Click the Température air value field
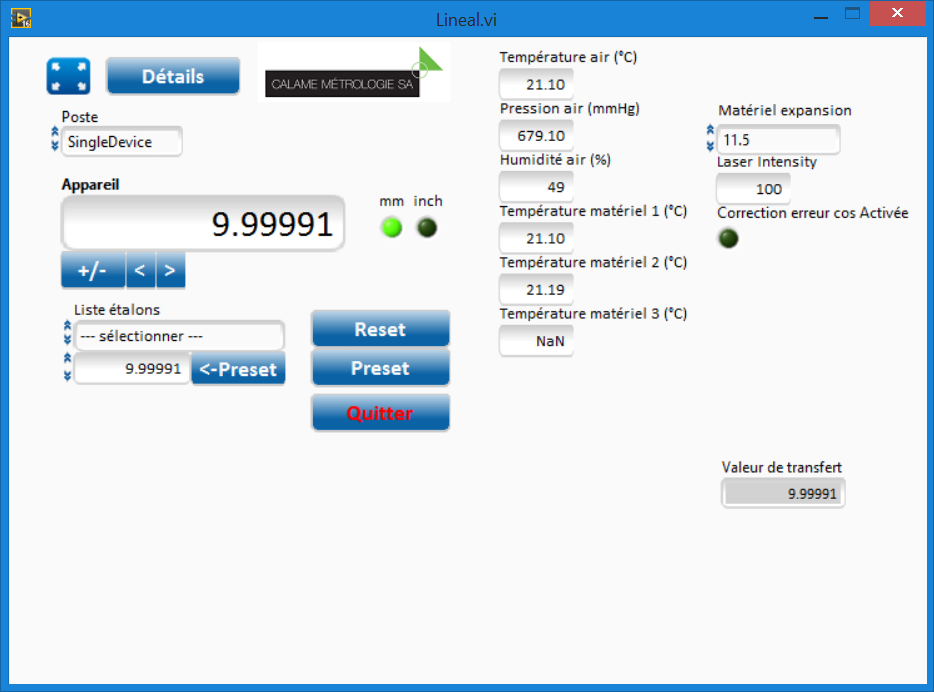934x692 pixels. tap(536, 85)
